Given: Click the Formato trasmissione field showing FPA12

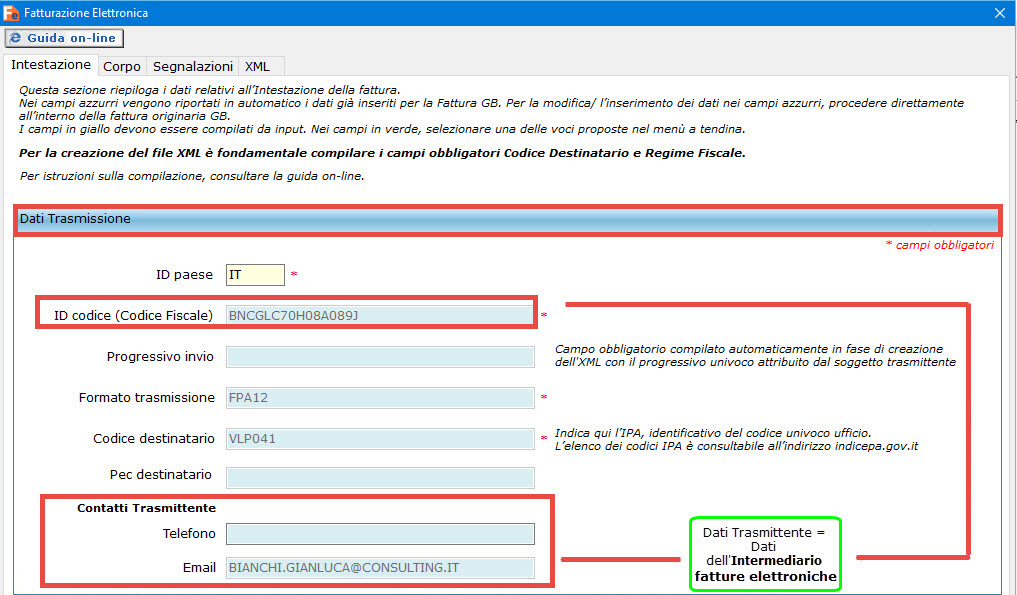Looking at the screenshot, I should pos(380,398).
